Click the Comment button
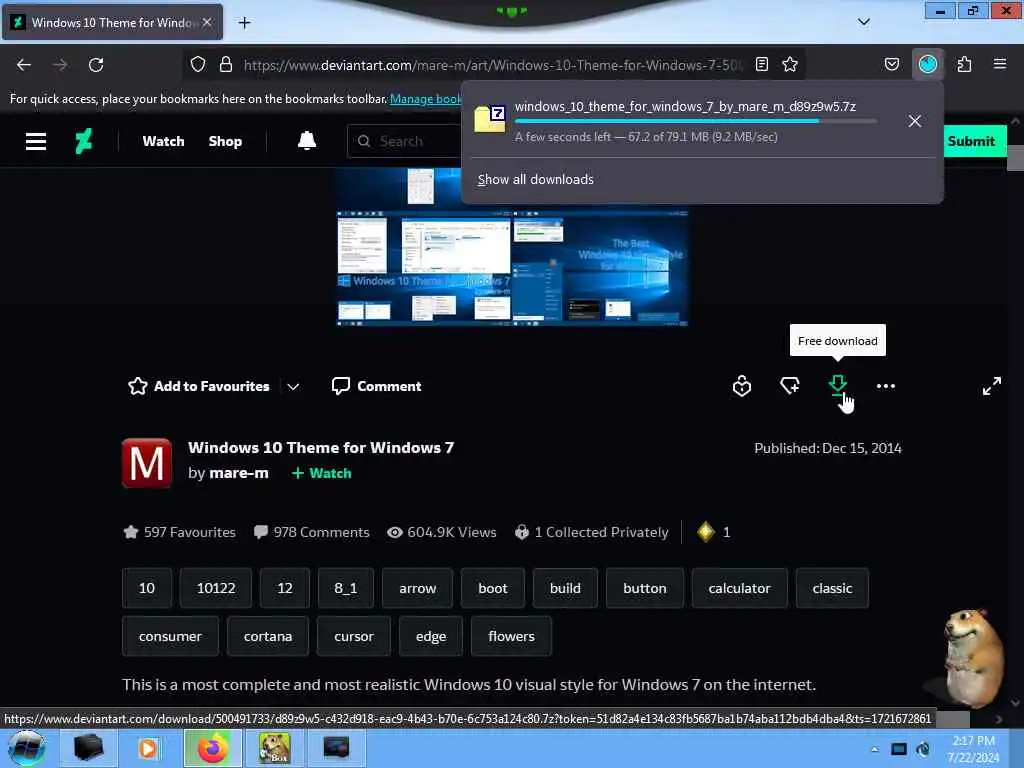 coord(377,386)
